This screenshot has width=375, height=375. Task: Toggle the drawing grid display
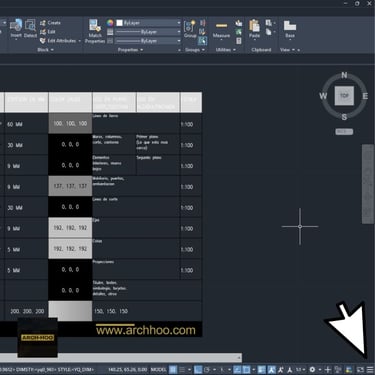click(173, 369)
